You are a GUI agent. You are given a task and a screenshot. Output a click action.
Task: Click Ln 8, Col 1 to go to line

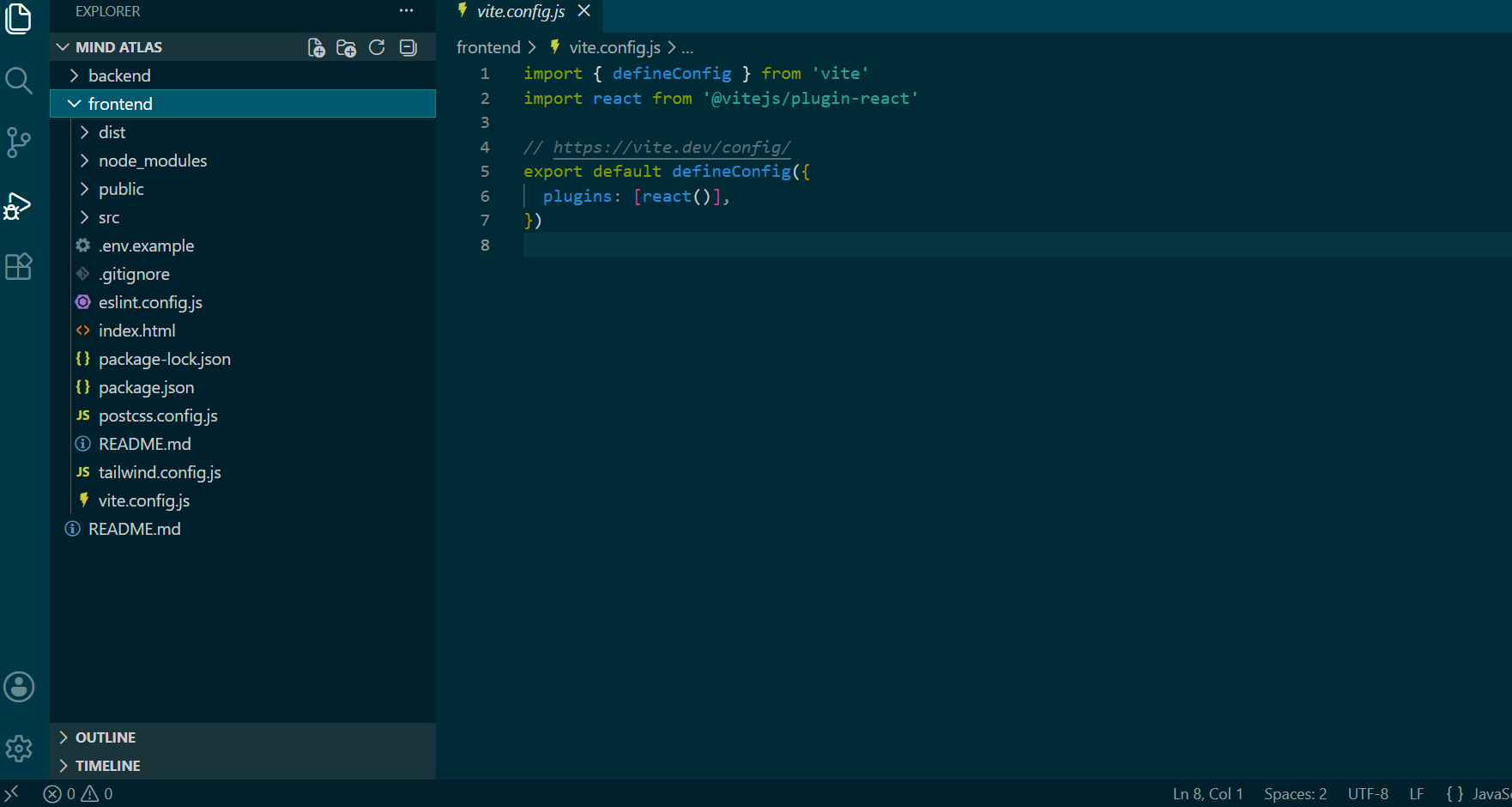(1207, 794)
